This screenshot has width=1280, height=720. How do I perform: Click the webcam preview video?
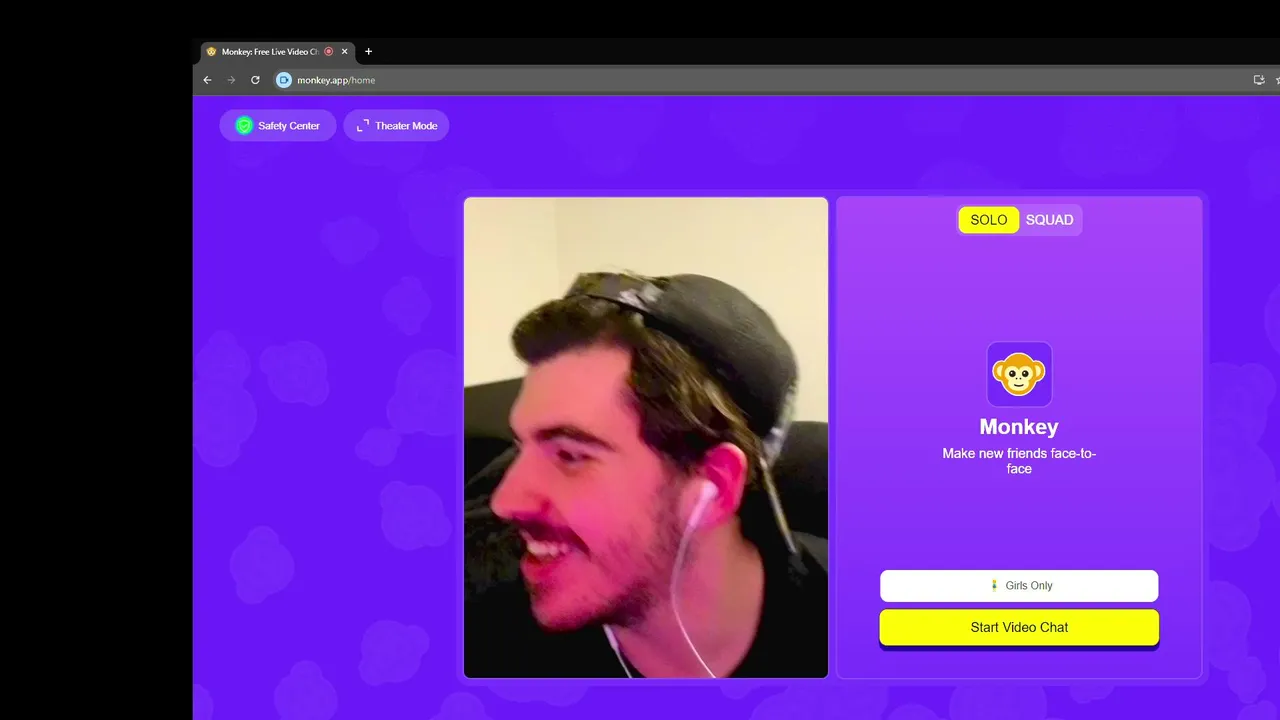tap(646, 438)
